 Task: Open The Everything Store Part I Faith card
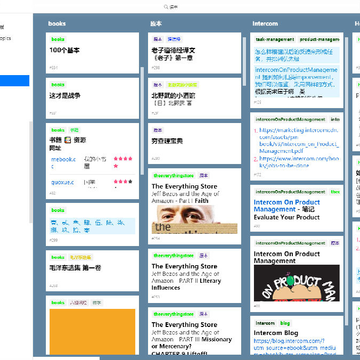194,206
